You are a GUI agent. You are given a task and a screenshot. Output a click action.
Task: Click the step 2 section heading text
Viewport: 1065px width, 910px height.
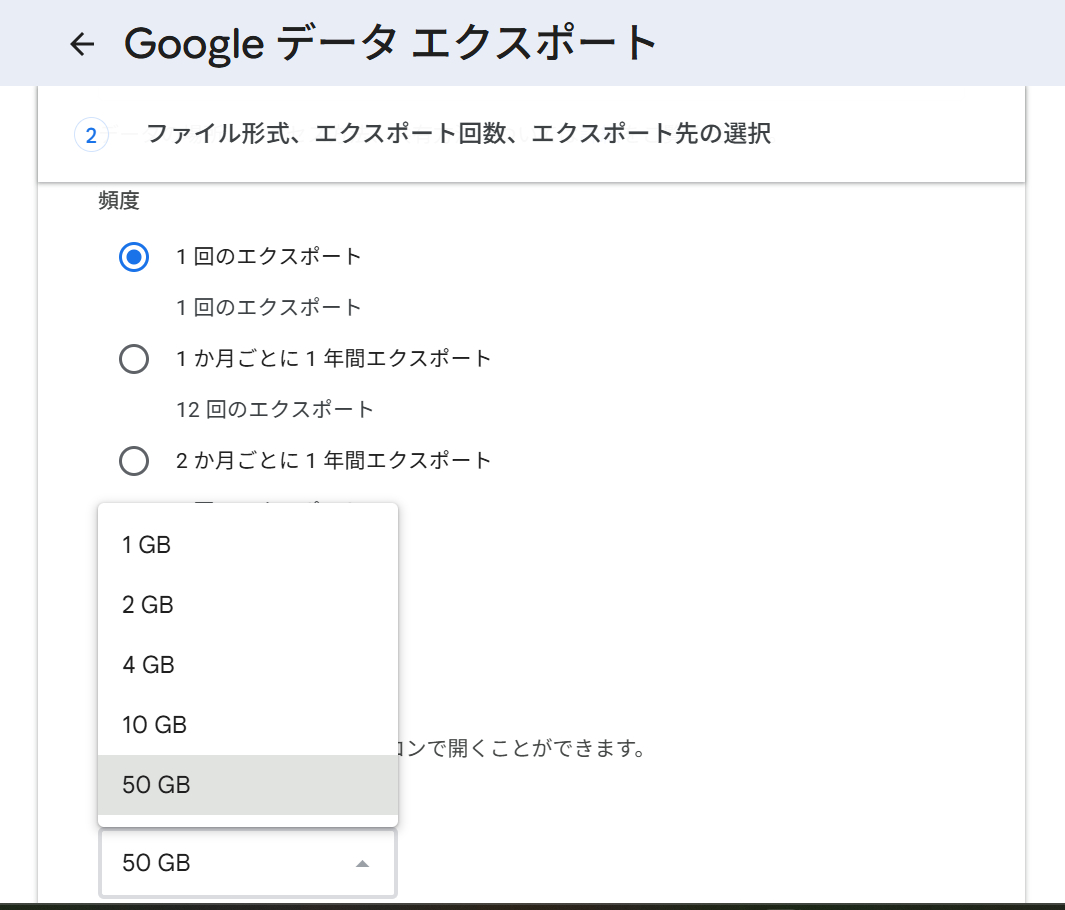coord(459,133)
